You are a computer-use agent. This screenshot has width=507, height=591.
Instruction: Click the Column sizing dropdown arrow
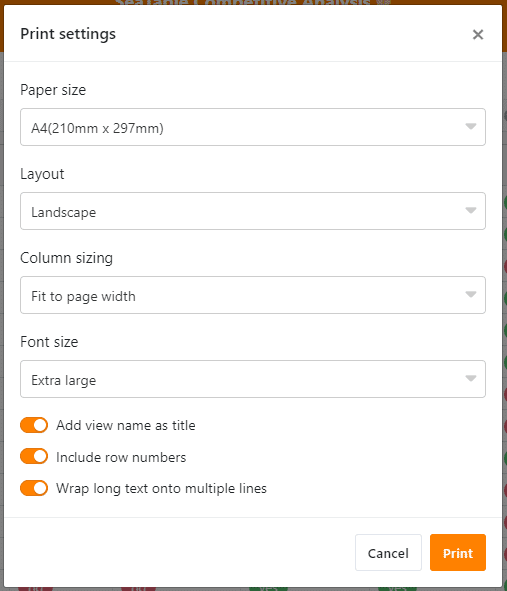coord(470,294)
